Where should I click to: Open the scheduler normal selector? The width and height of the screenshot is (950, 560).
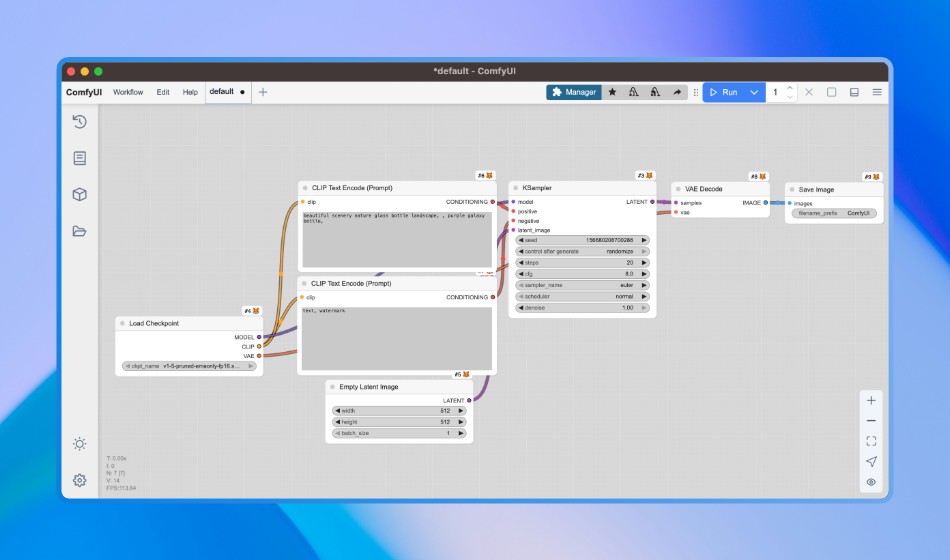[582, 296]
